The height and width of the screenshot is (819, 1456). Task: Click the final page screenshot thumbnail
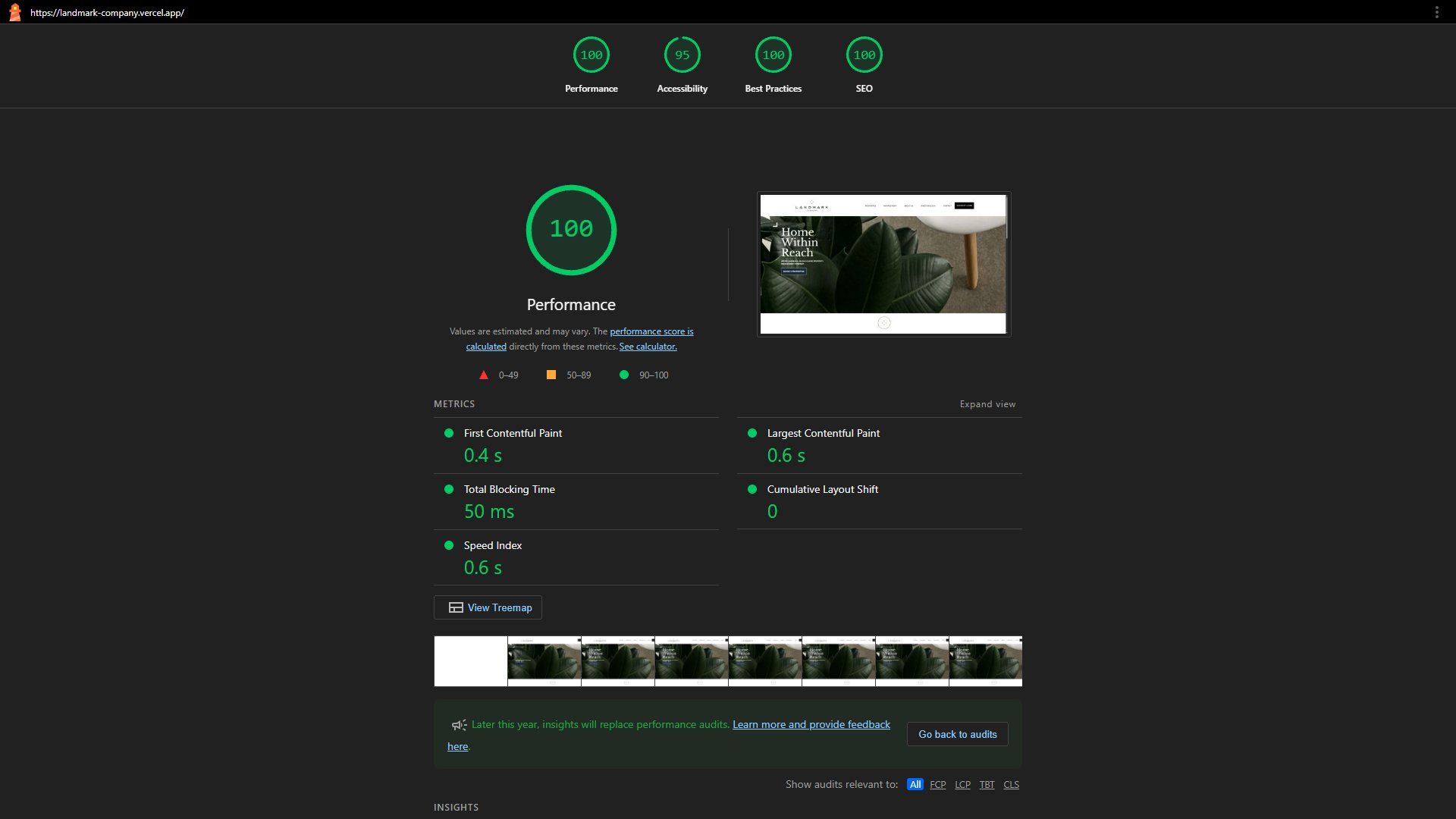tap(883, 264)
